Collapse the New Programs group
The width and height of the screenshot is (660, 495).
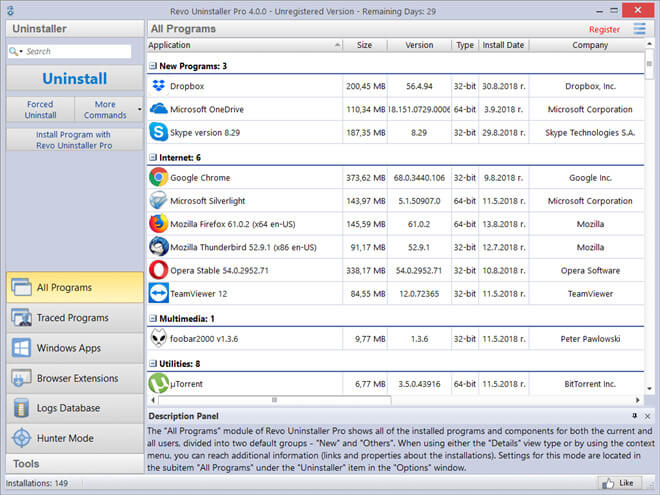tap(152, 66)
